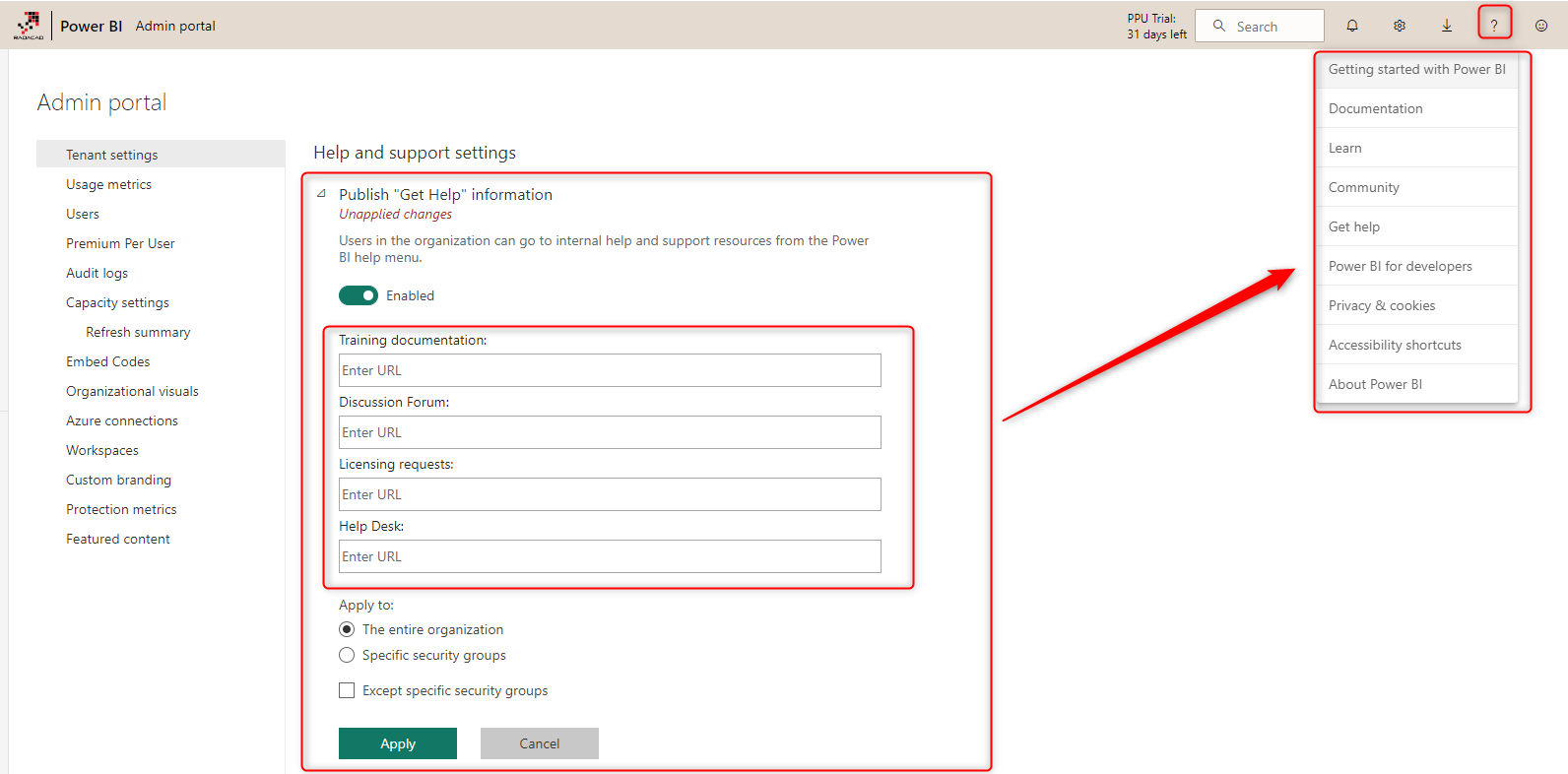Click the download arrow icon
1568x774 pixels.
(x=1447, y=26)
